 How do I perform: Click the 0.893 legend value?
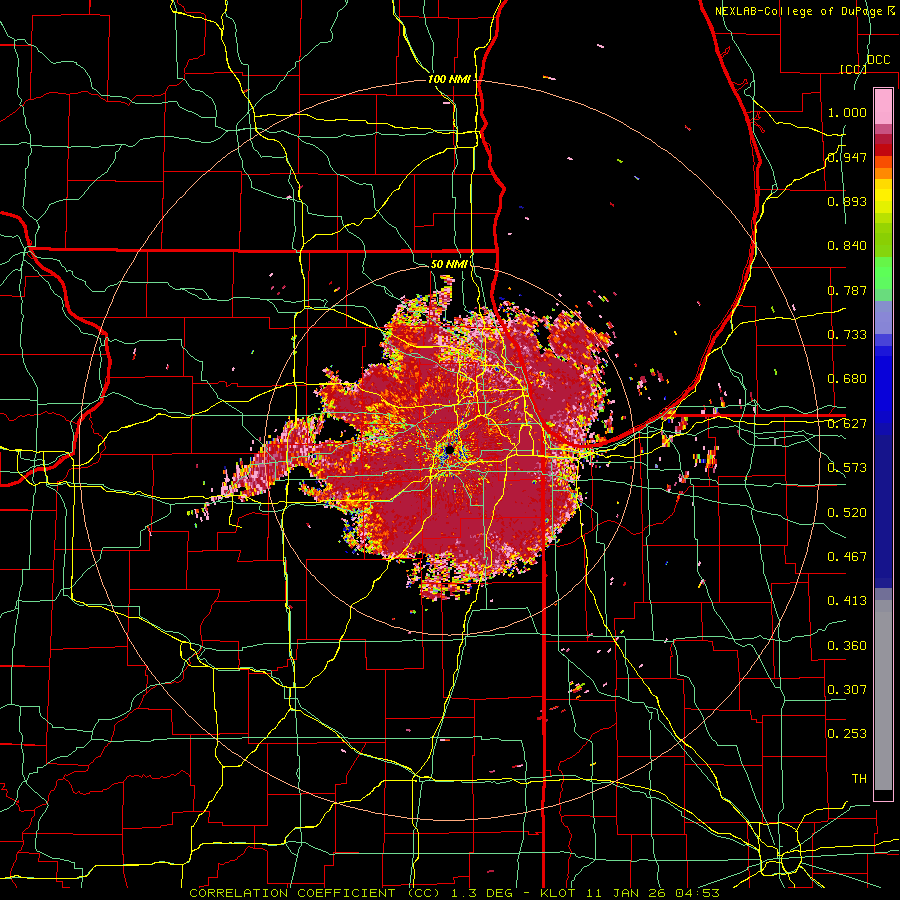847,201
